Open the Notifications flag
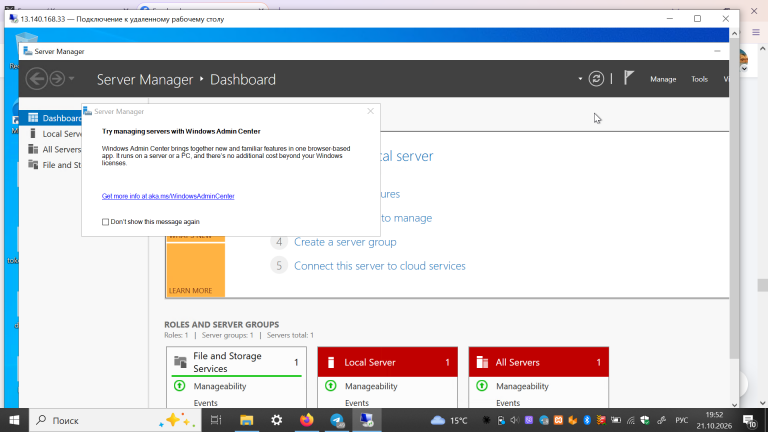The width and height of the screenshot is (768, 432). [x=628, y=78]
